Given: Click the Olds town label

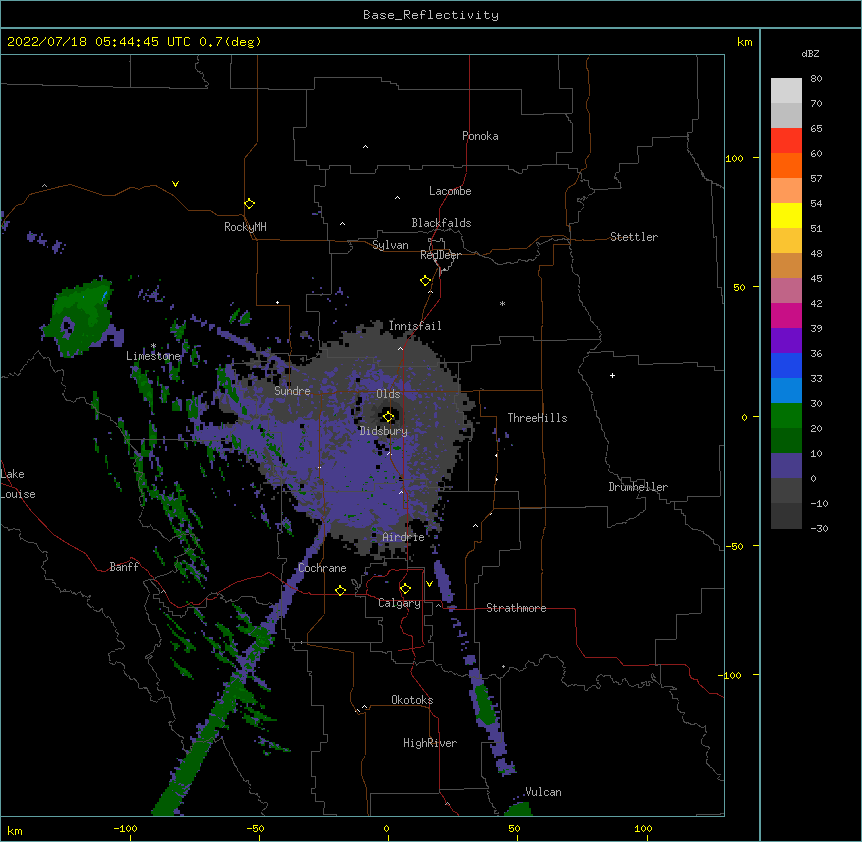Looking at the screenshot, I should (x=388, y=394).
